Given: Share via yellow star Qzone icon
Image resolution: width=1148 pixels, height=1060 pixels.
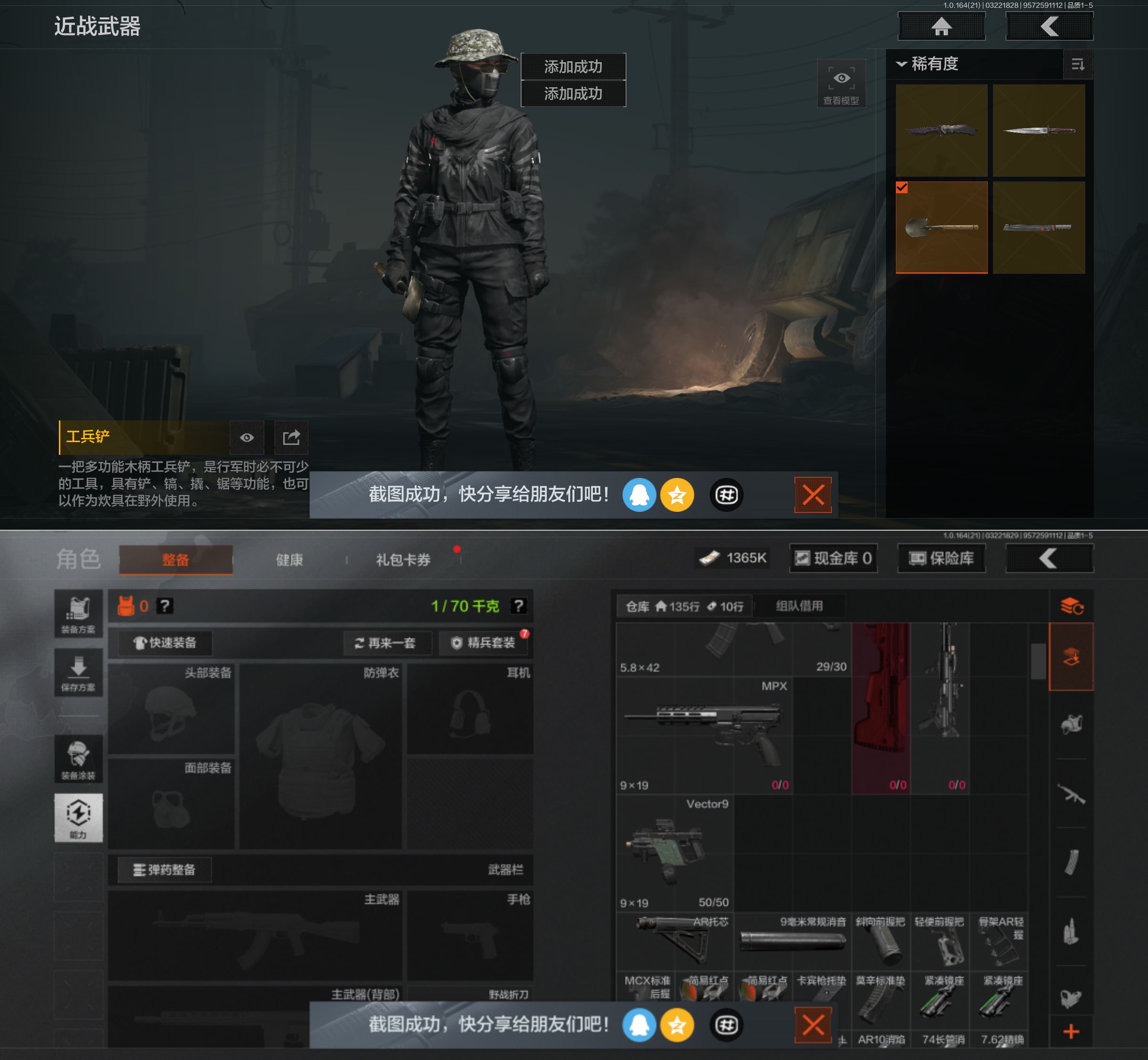Looking at the screenshot, I should coord(677,494).
